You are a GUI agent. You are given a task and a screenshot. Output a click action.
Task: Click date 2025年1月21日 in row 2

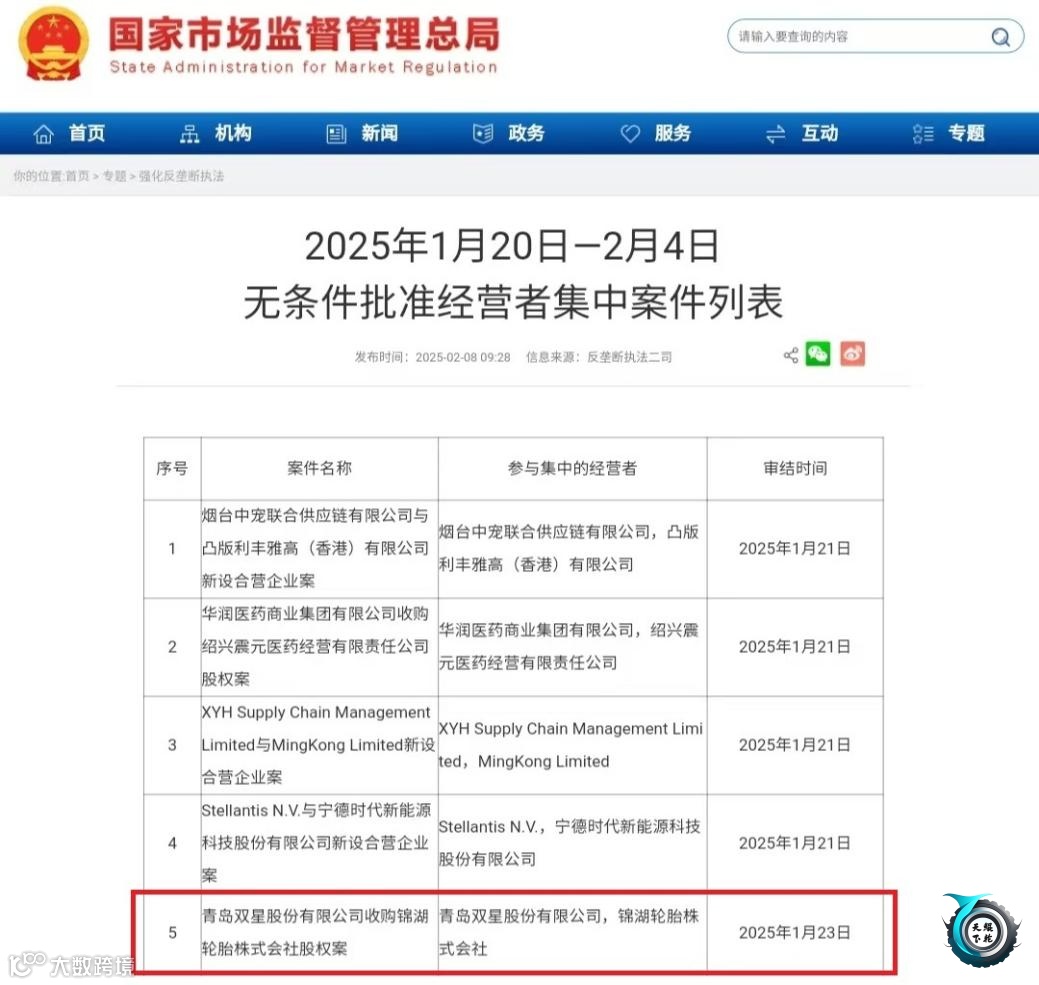pyautogui.click(x=794, y=647)
